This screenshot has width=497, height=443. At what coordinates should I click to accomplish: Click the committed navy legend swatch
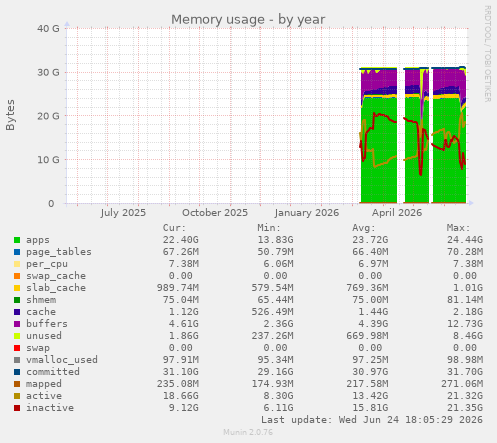click(17, 372)
